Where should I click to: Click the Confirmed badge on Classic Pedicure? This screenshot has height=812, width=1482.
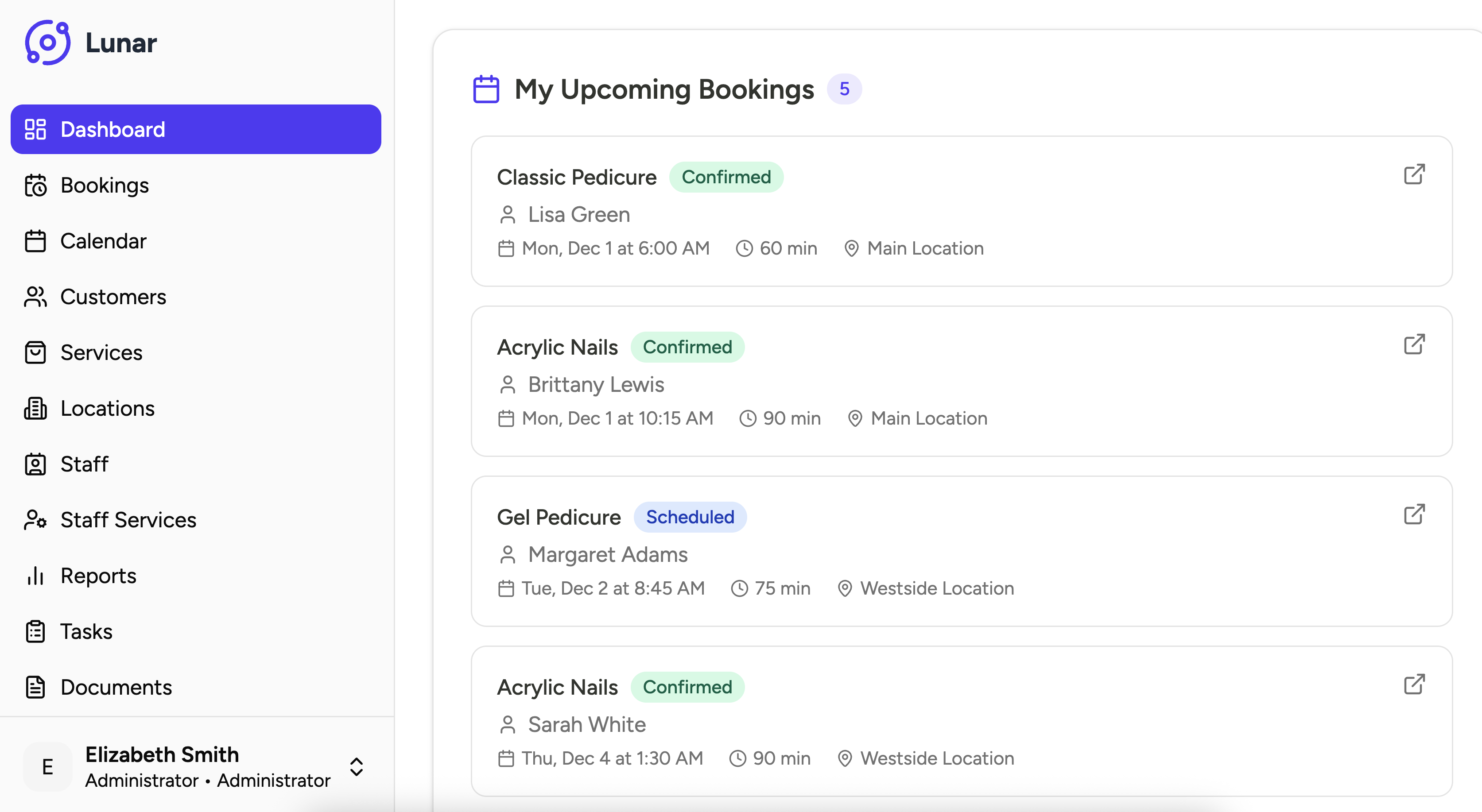click(727, 177)
